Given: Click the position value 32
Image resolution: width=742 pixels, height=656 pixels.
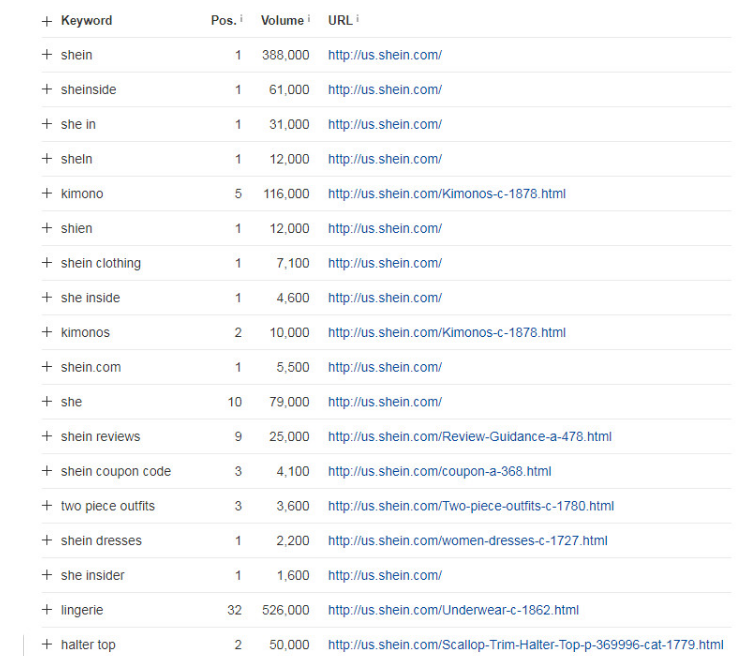Looking at the screenshot, I should (x=234, y=610).
